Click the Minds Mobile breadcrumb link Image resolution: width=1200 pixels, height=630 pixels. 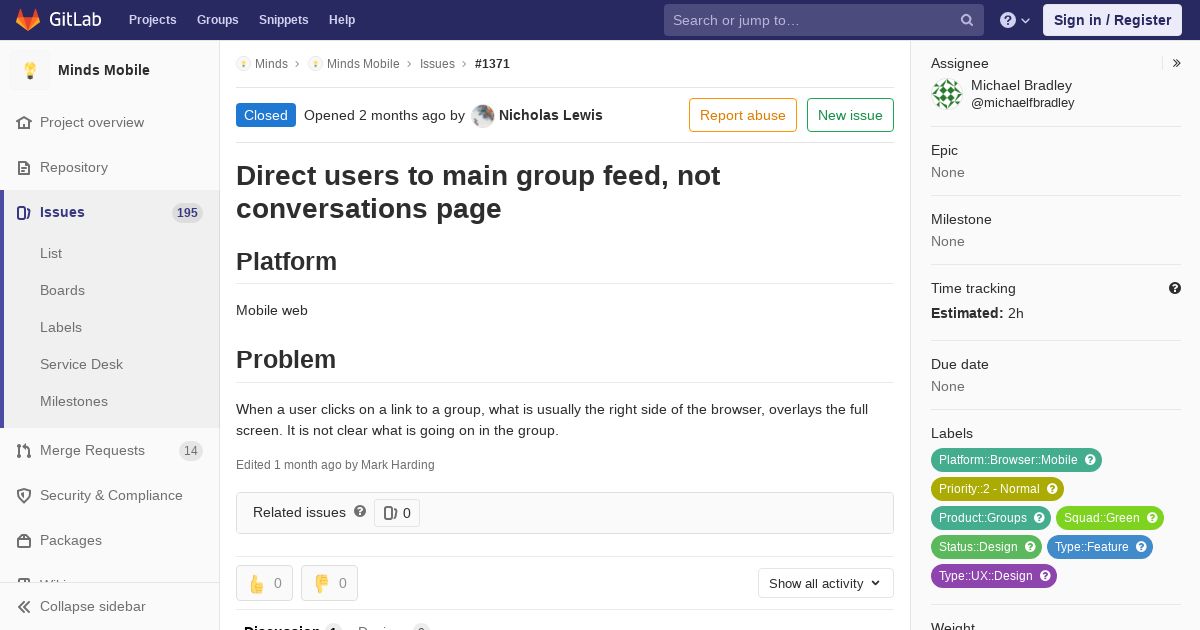[x=363, y=63]
